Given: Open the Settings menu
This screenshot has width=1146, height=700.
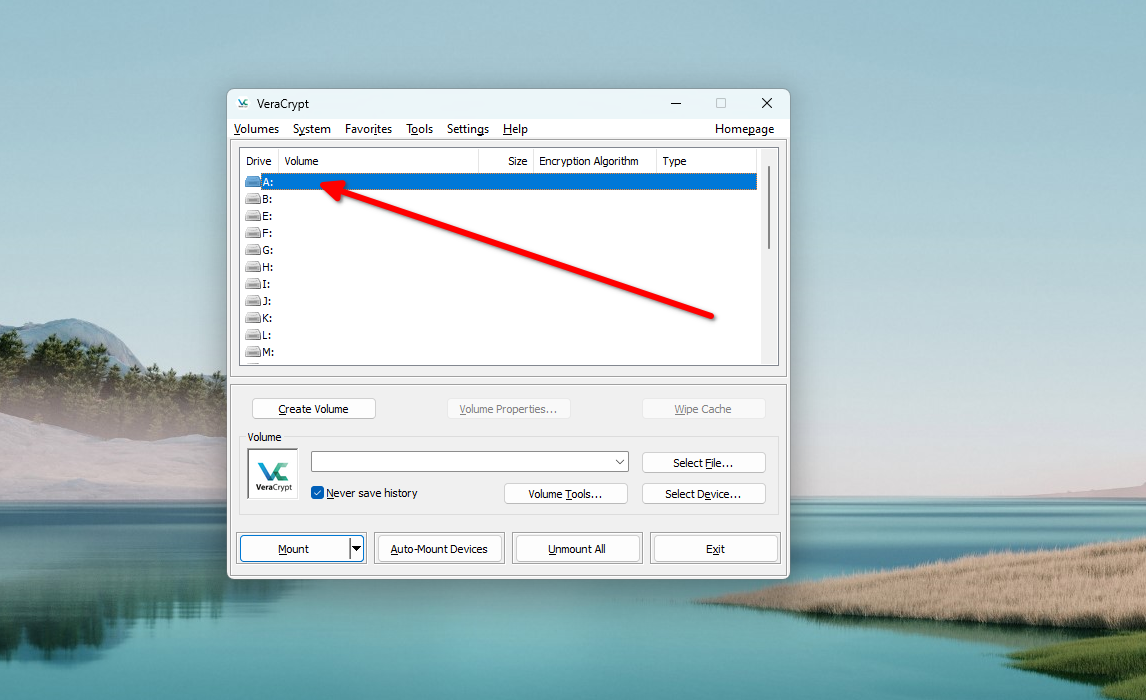Looking at the screenshot, I should [468, 129].
